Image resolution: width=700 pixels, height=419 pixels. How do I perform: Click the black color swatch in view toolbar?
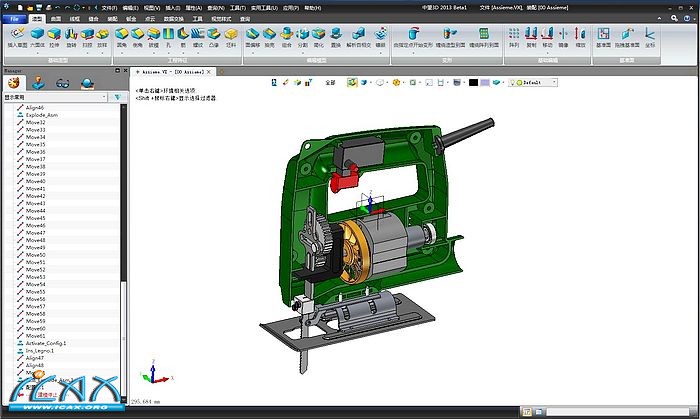(x=472, y=83)
